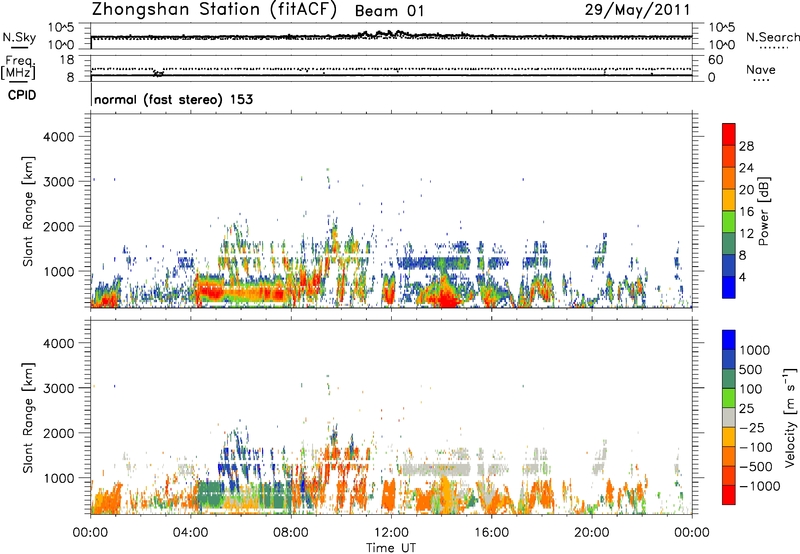Click the '08:00' time axis label
Viewport: 800px width, 554px height.
291,533
